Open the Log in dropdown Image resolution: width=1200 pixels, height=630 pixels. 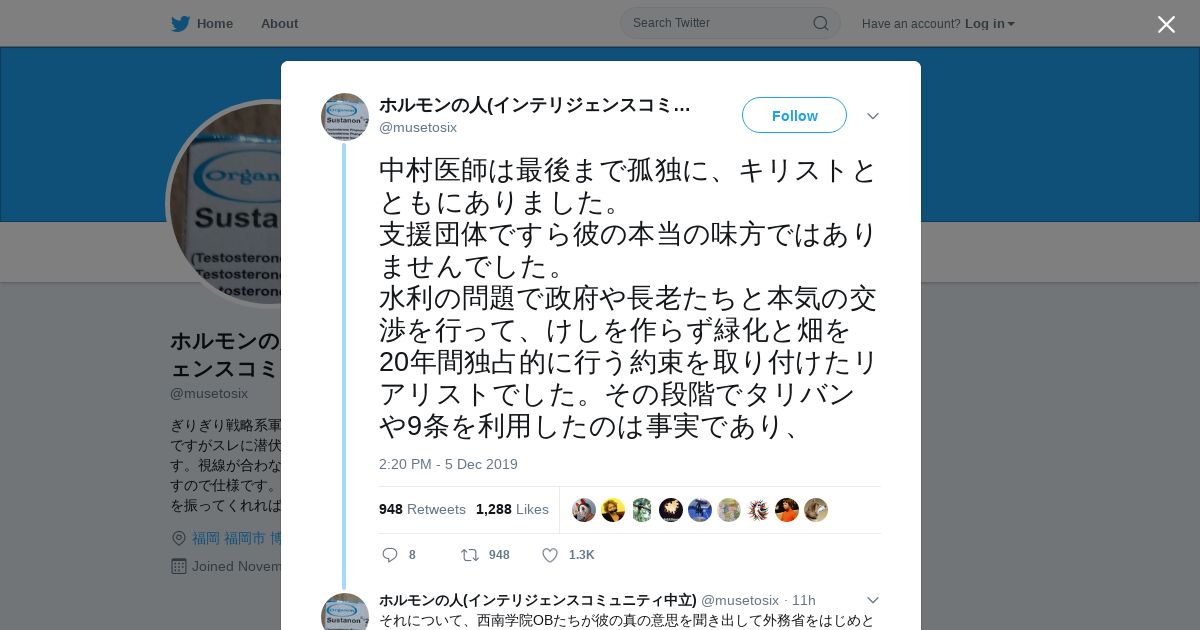click(989, 24)
